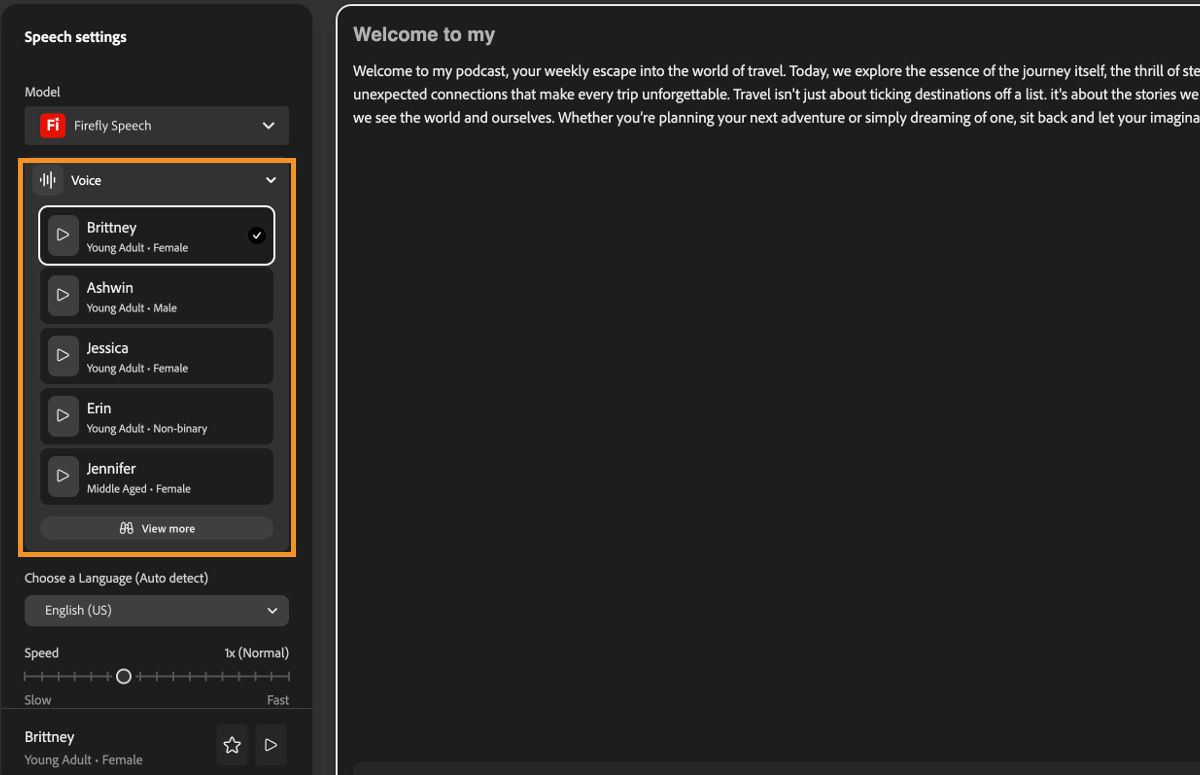Collapse the Voice section
Viewport: 1200px width, 775px height.
[270, 180]
